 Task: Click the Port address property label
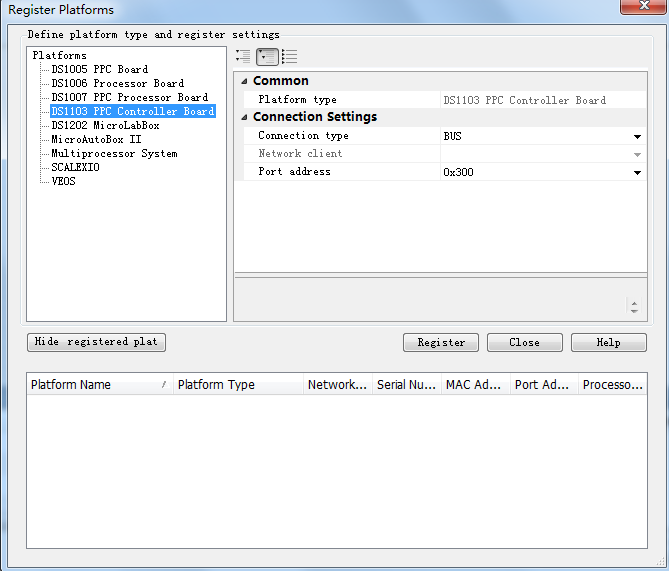294,172
